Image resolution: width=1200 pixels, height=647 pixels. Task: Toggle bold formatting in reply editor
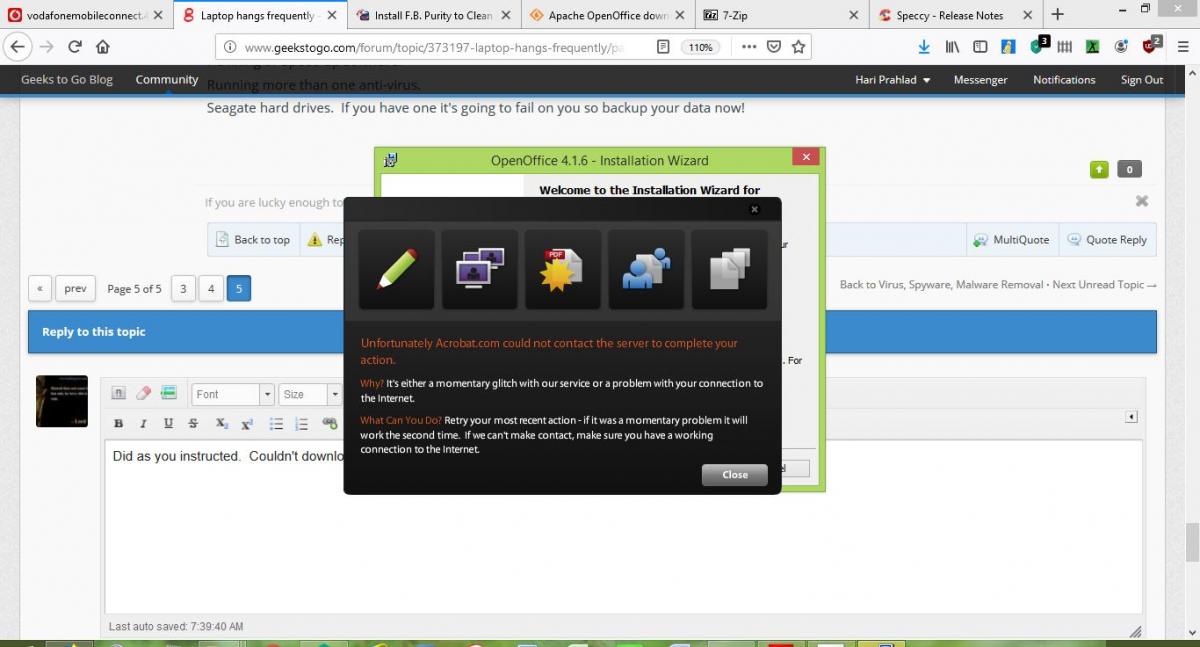119,424
